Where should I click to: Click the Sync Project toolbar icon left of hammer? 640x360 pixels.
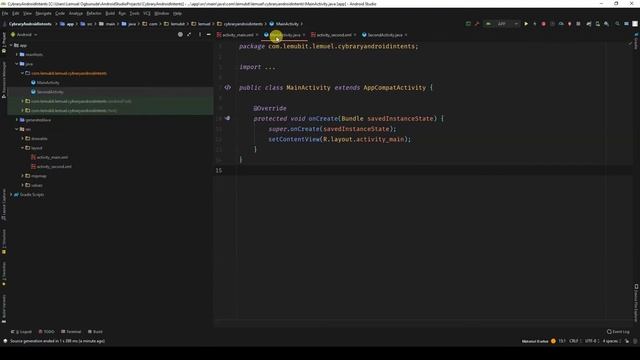click(468, 24)
